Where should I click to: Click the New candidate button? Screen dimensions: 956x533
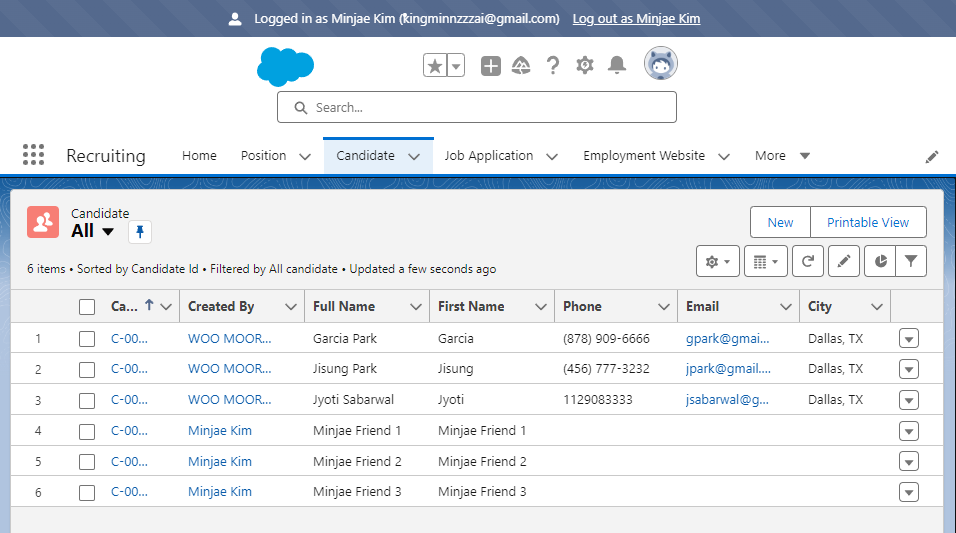coord(780,223)
